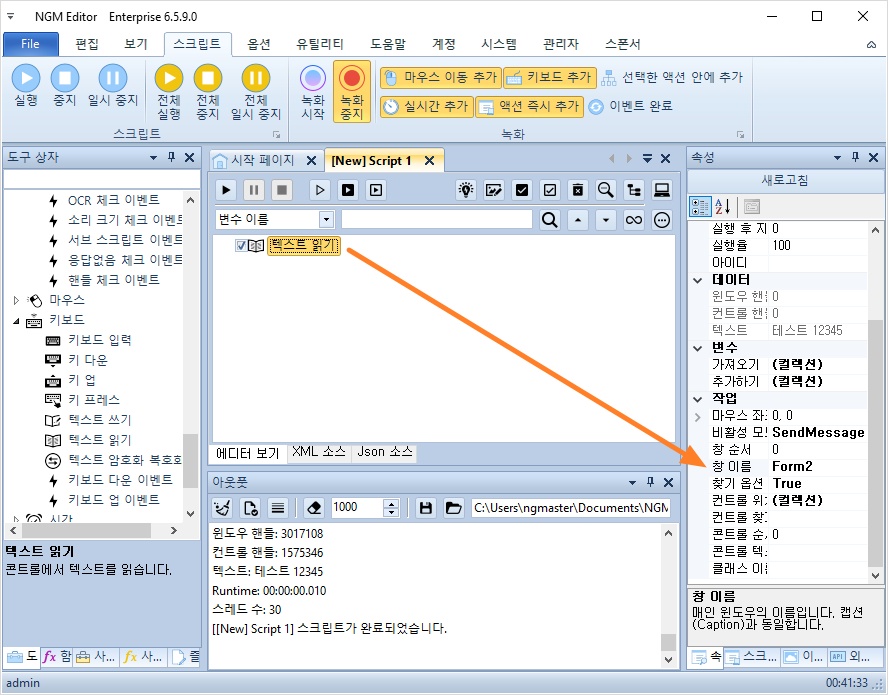888x695 pixels.
Task: Increase the output line count 1000 stepper
Action: (x=391, y=503)
